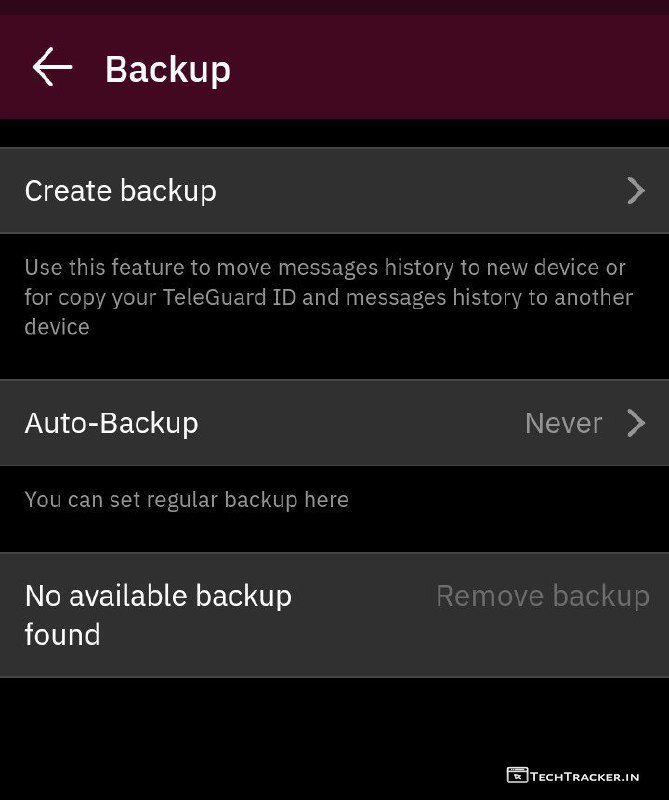Click blank space in the maroon header bar

(450, 68)
